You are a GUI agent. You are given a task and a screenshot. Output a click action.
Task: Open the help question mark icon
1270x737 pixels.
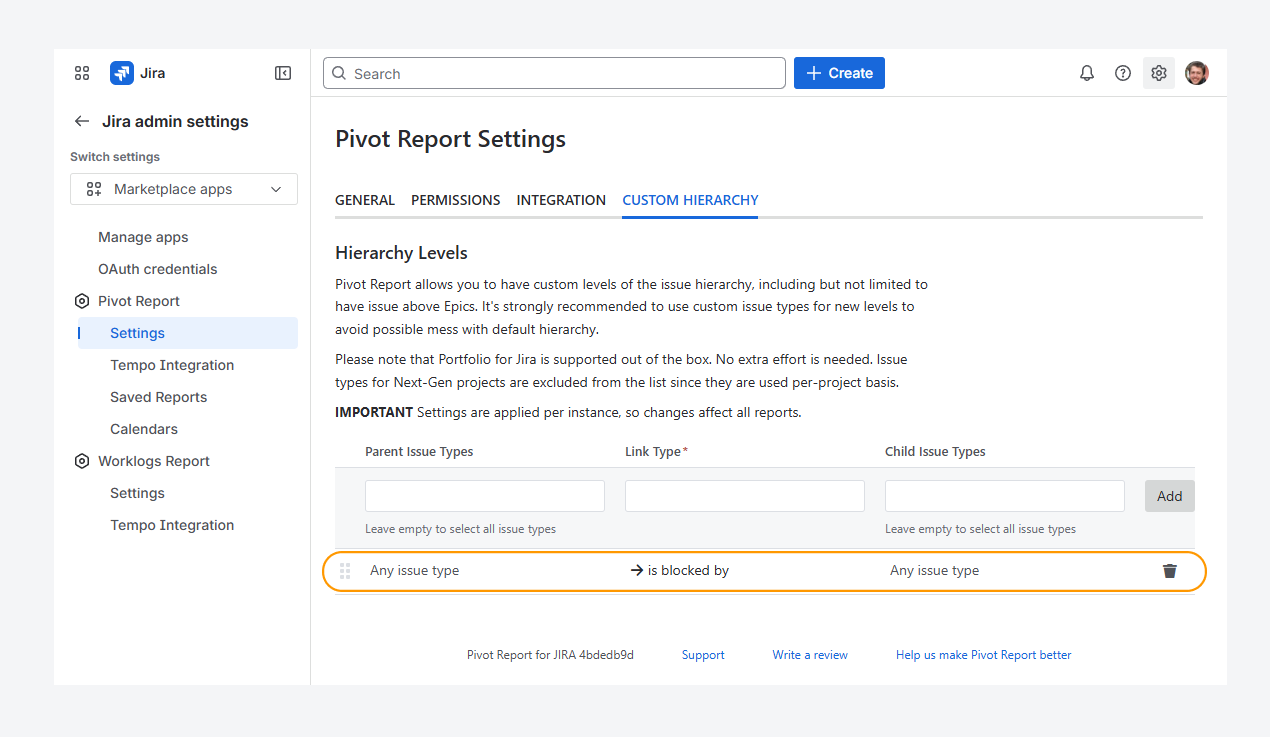1123,73
